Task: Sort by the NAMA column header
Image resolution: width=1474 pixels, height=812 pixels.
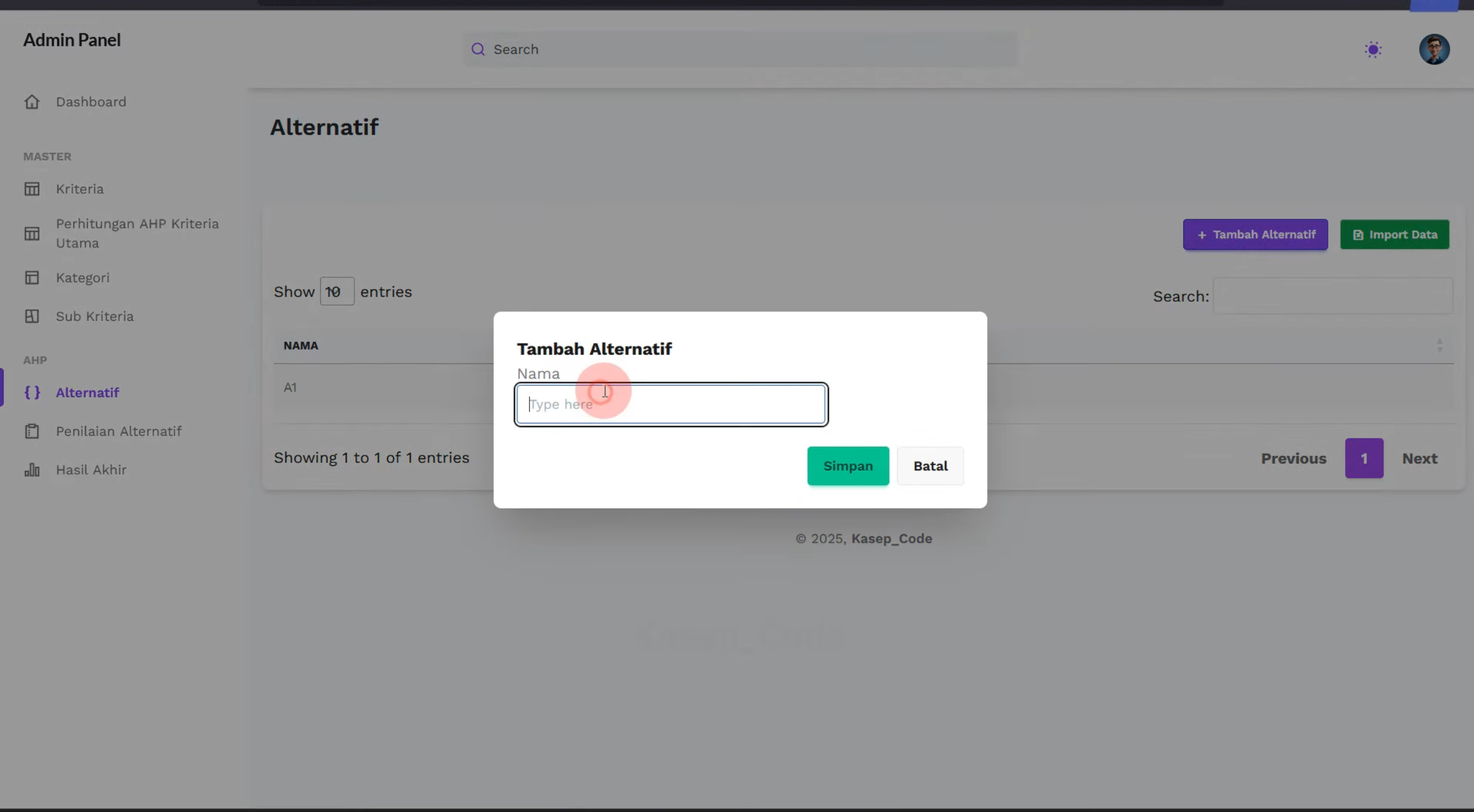Action: pos(301,346)
